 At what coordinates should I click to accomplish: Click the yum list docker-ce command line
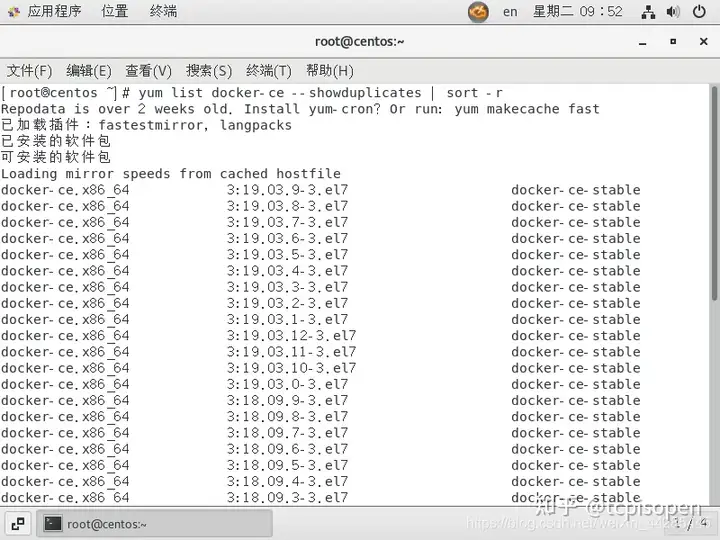[x=252, y=93]
